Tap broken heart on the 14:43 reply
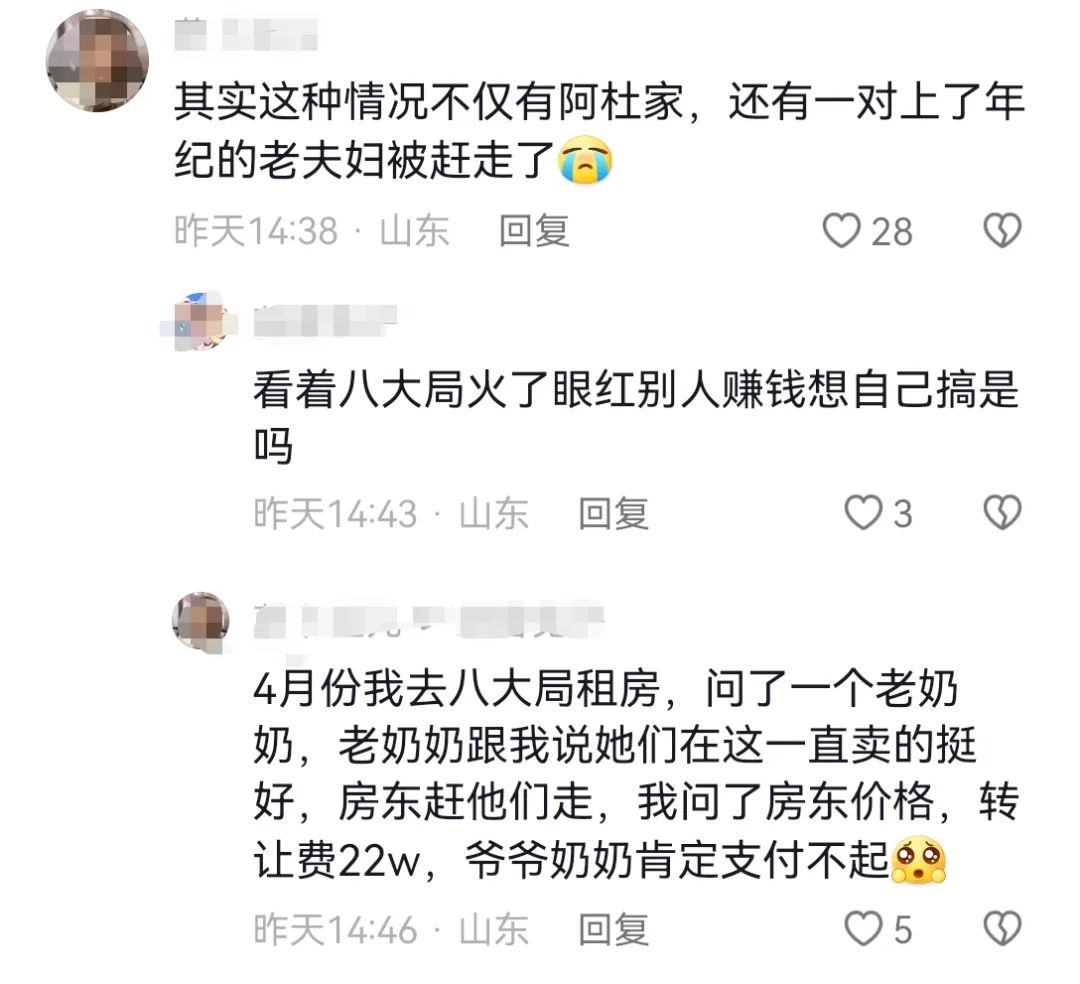1080x984 pixels. pyautogui.click(x=1001, y=514)
